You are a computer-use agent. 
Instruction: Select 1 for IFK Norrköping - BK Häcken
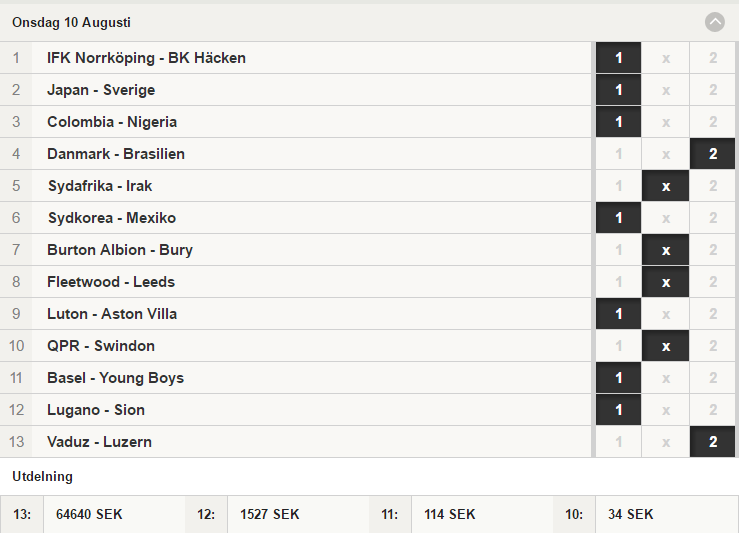point(618,58)
